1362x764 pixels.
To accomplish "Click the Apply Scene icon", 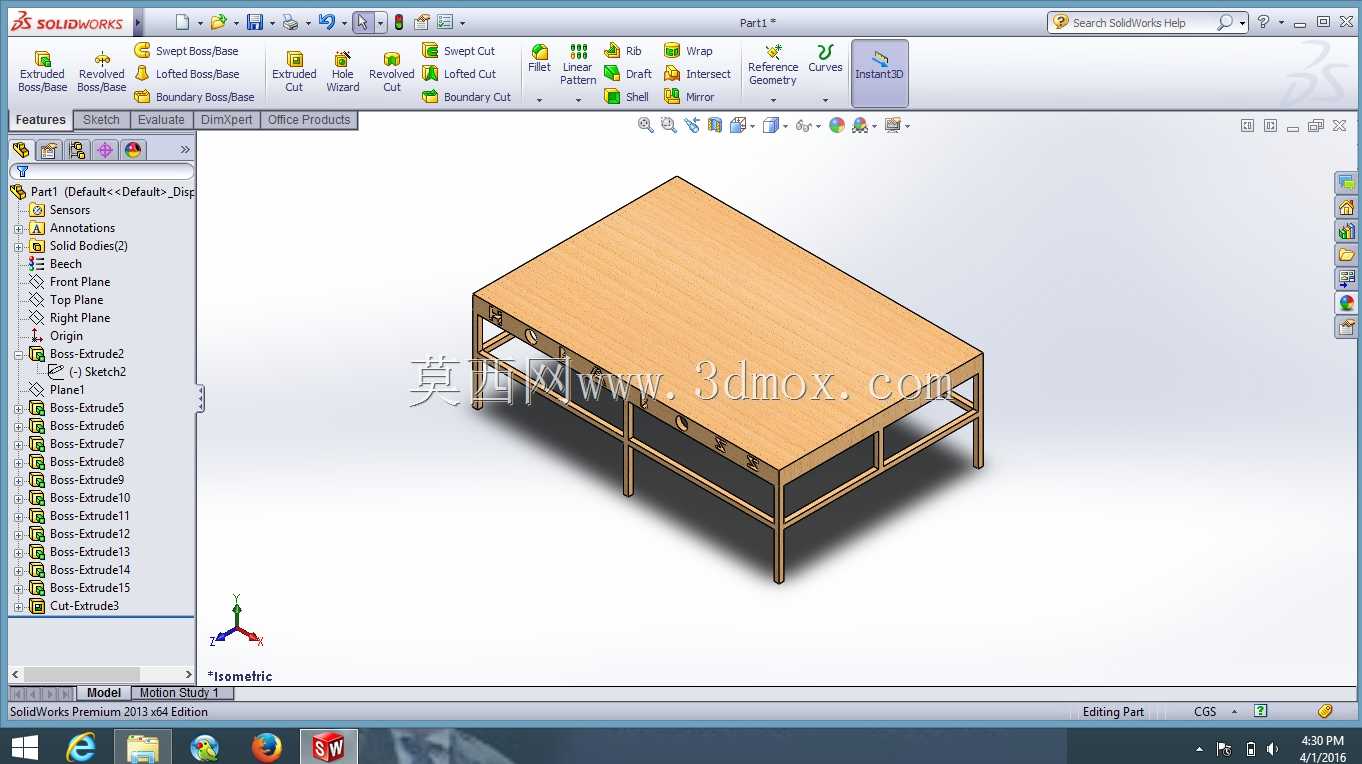I will pos(860,125).
